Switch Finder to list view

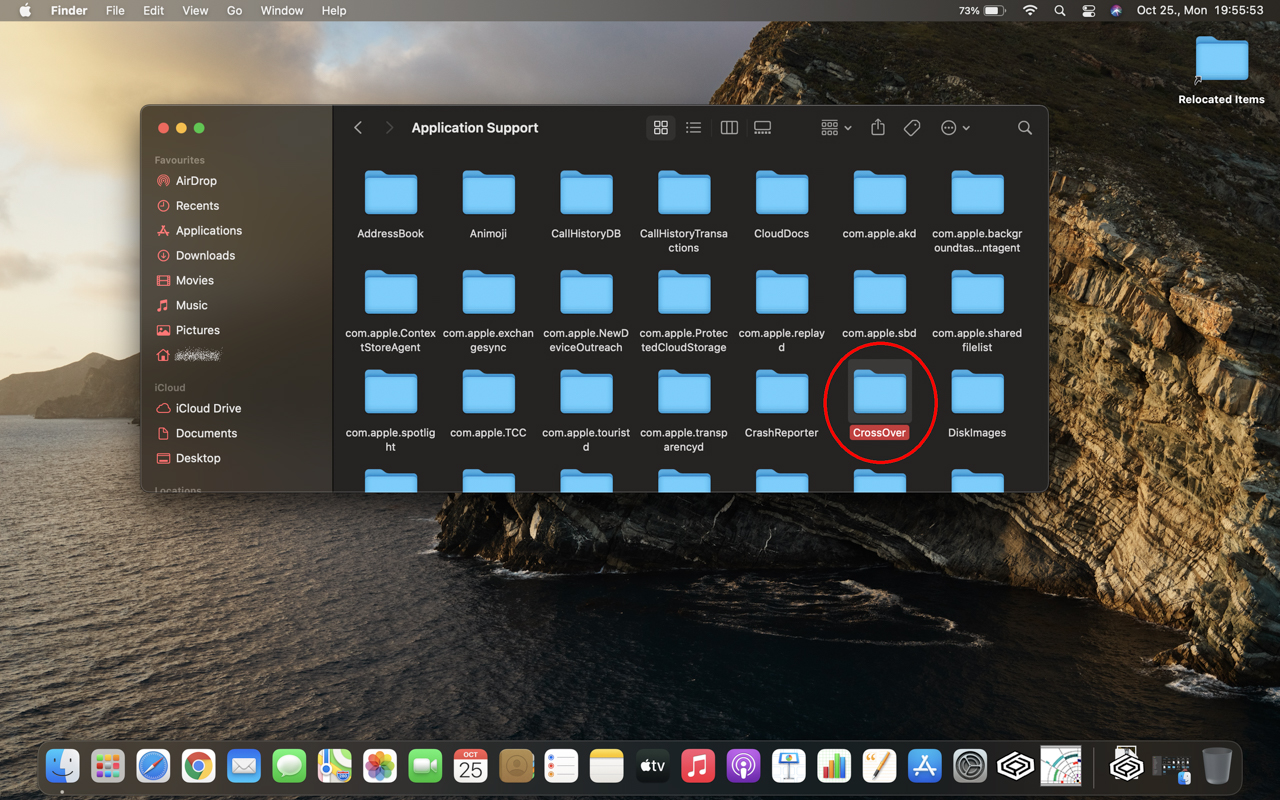(x=694, y=128)
